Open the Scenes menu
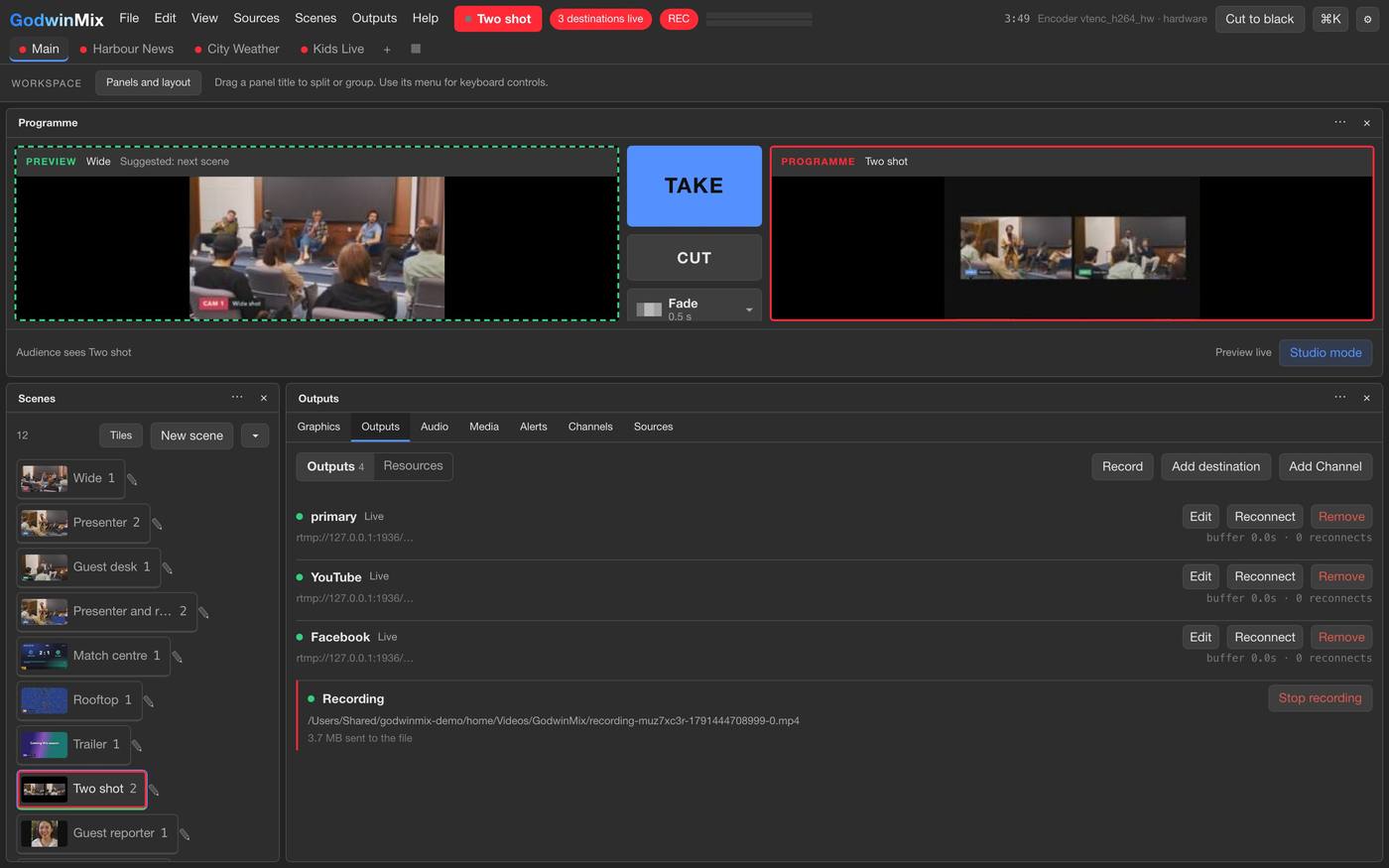The width and height of the screenshot is (1389, 868). (x=316, y=18)
